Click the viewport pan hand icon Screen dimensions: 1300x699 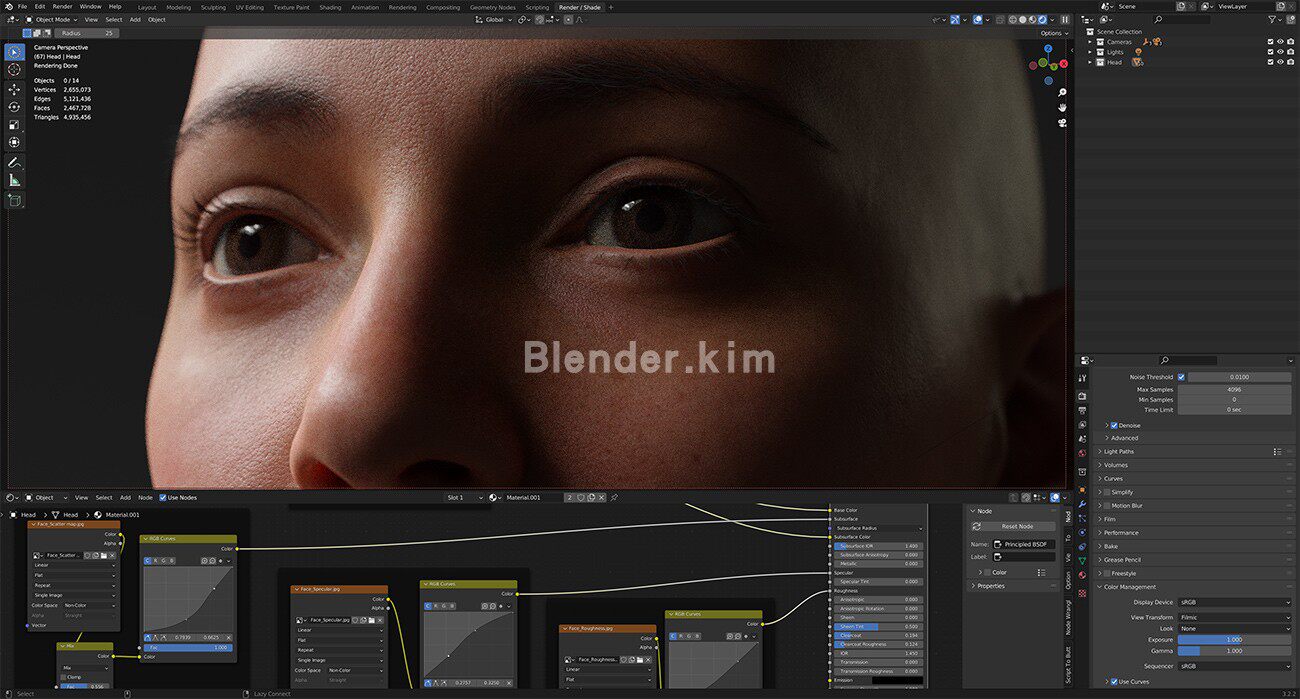(x=1061, y=107)
